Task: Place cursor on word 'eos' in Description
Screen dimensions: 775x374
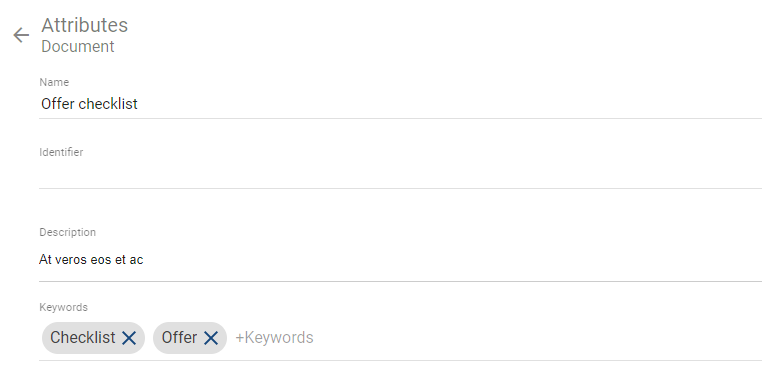Action: pyautogui.click(x=101, y=260)
